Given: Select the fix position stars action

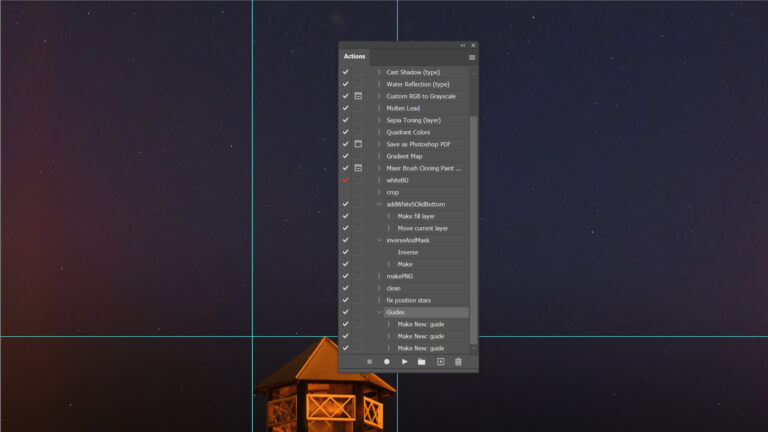Looking at the screenshot, I should click(408, 300).
